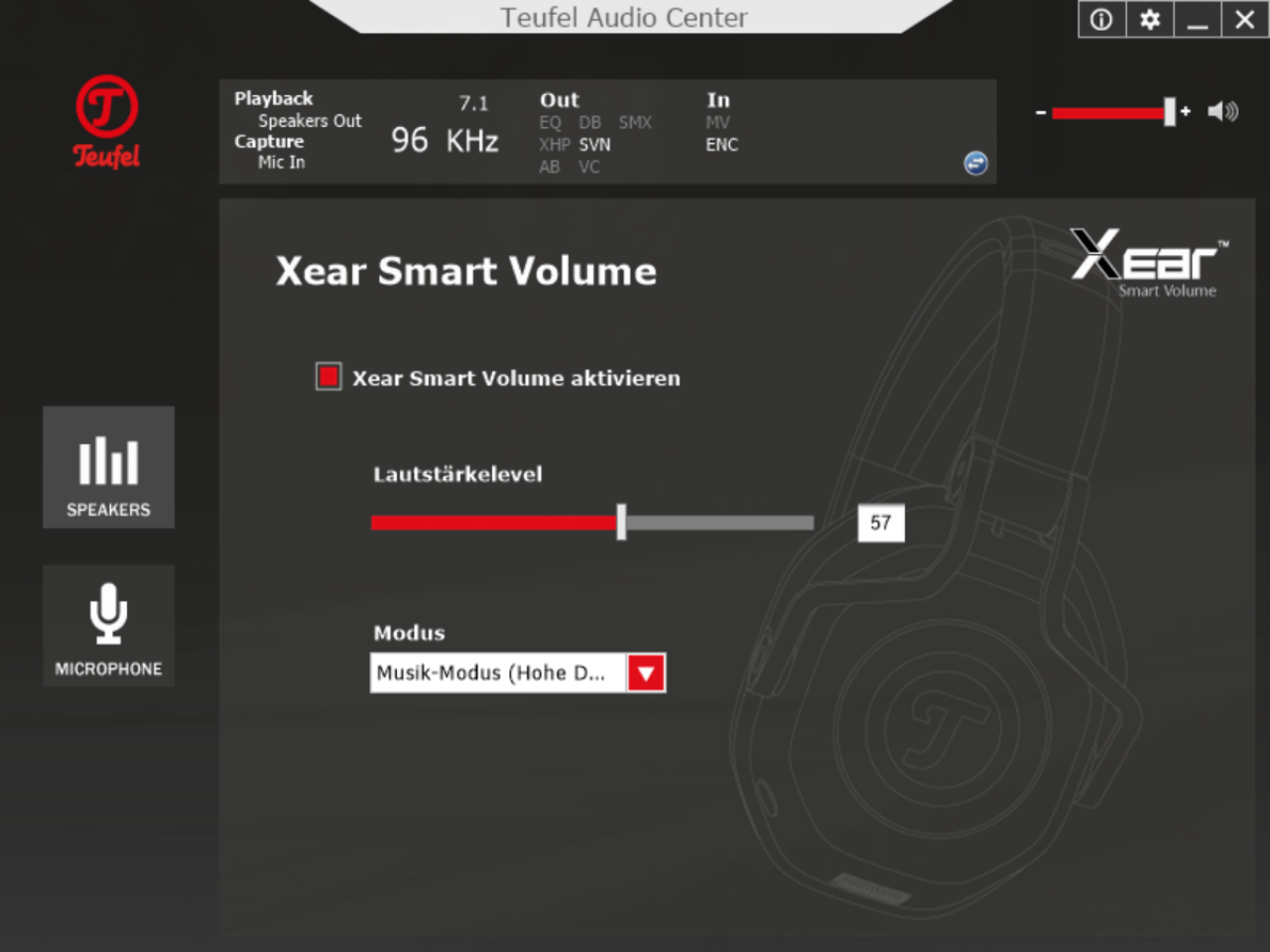Open the Musik-Modus combo box
Screen dimensions: 1270x952
pos(518,673)
